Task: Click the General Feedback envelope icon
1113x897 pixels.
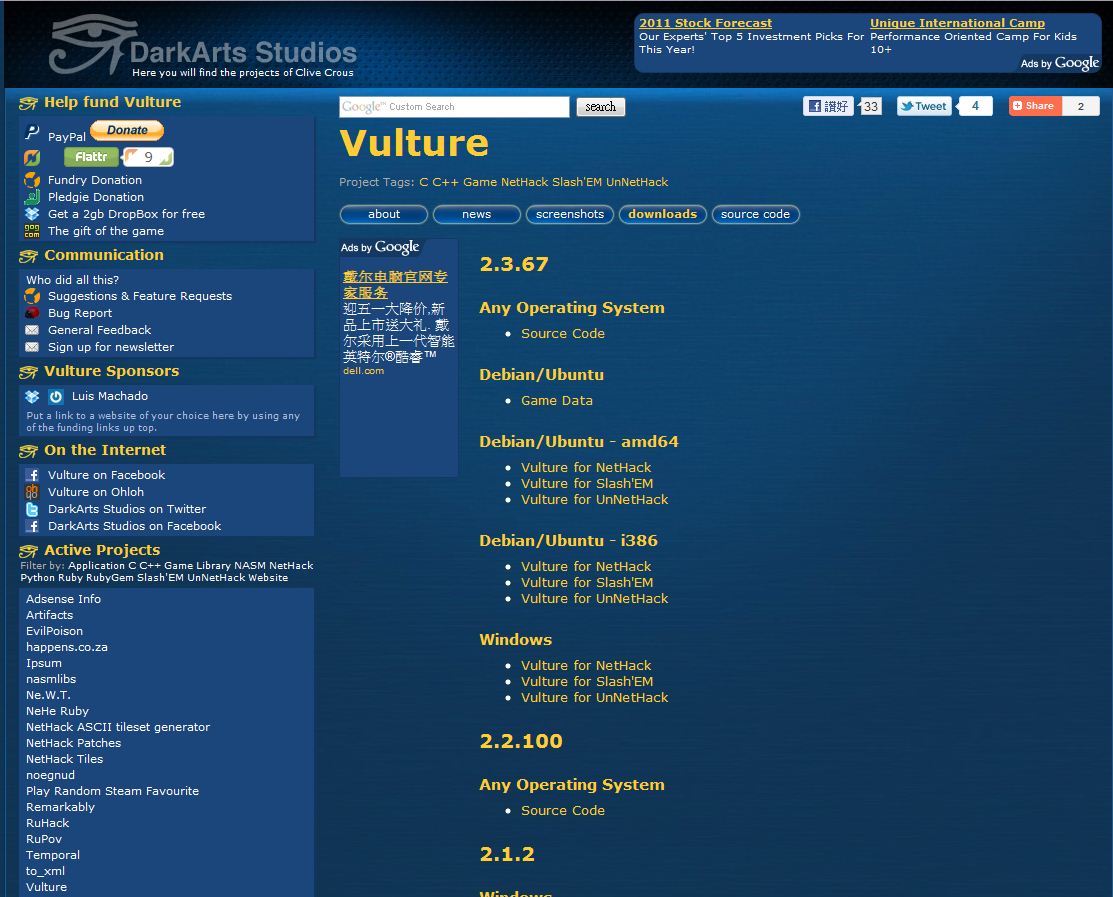Action: [x=32, y=330]
